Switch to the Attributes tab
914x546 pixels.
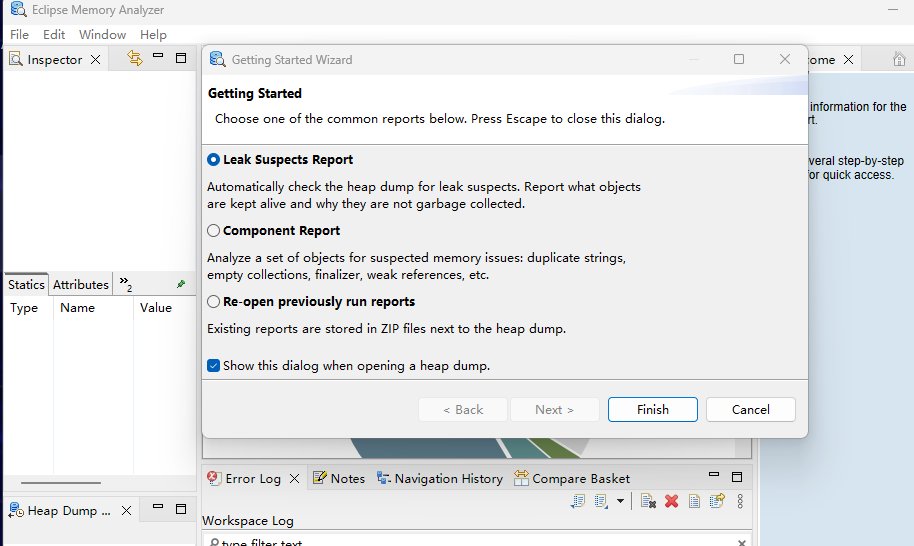80,284
